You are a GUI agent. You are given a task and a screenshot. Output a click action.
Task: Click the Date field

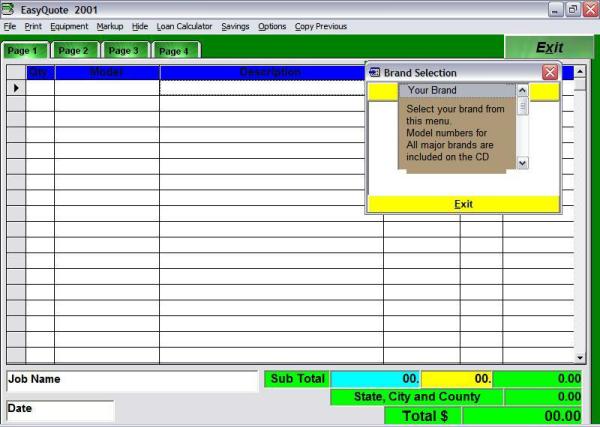(x=60, y=411)
